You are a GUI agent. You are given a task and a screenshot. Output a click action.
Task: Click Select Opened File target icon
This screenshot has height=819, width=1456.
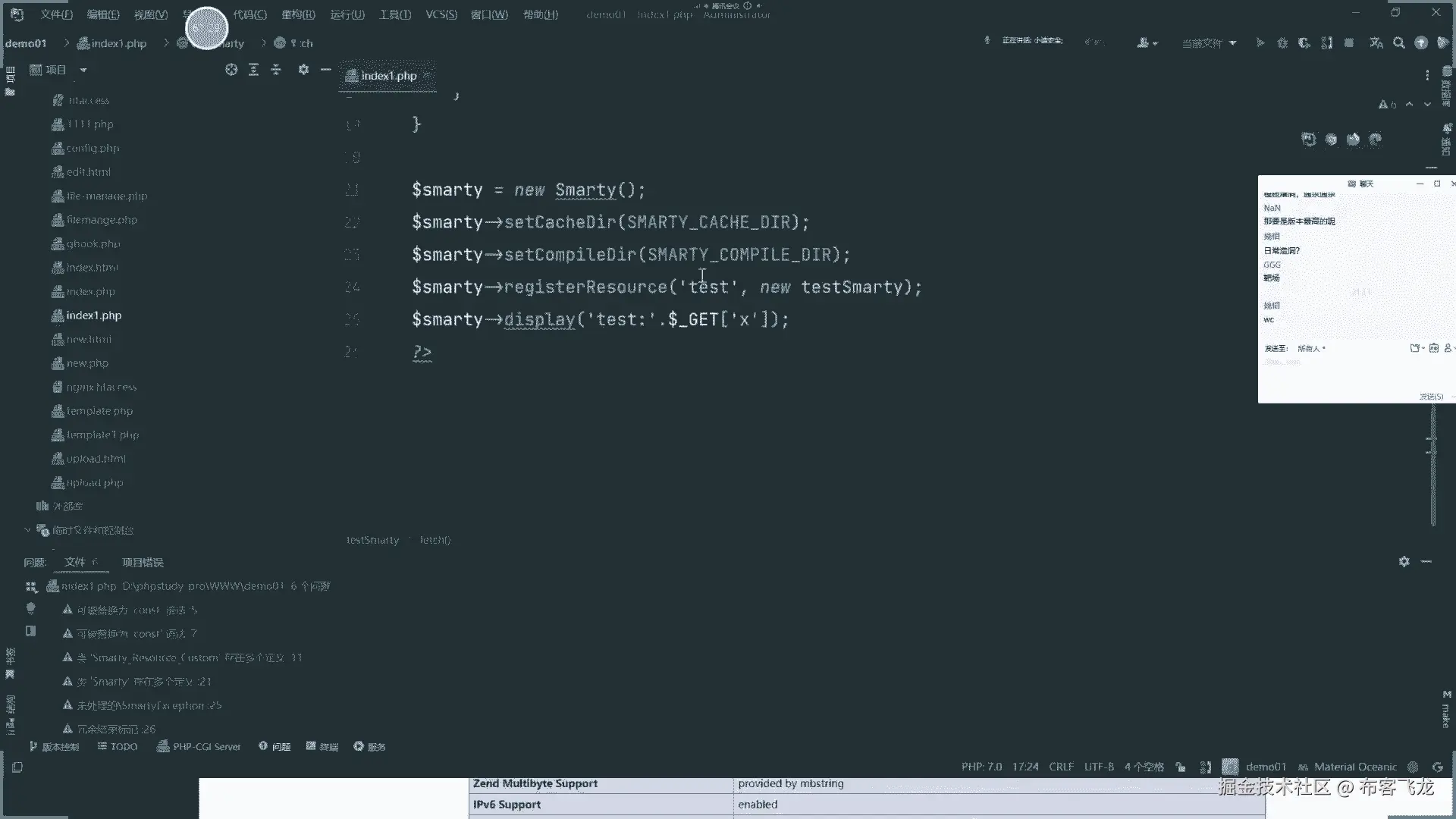tap(231, 70)
